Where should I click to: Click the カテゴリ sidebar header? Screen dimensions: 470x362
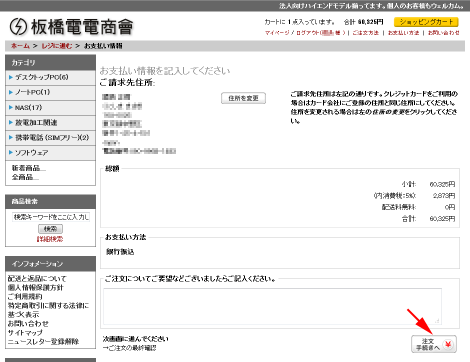[x=50, y=63]
